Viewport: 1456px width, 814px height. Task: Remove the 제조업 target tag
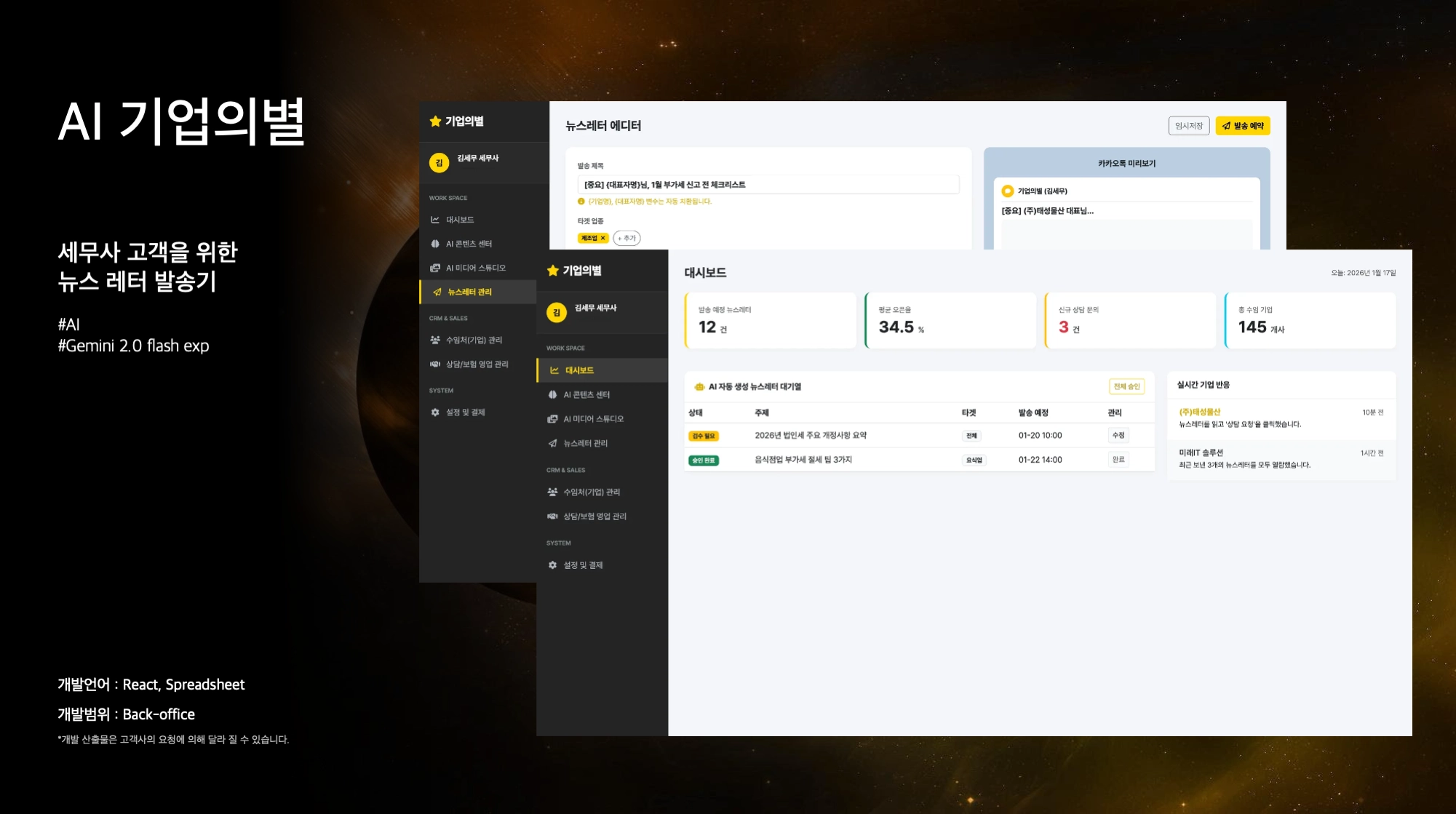click(602, 239)
